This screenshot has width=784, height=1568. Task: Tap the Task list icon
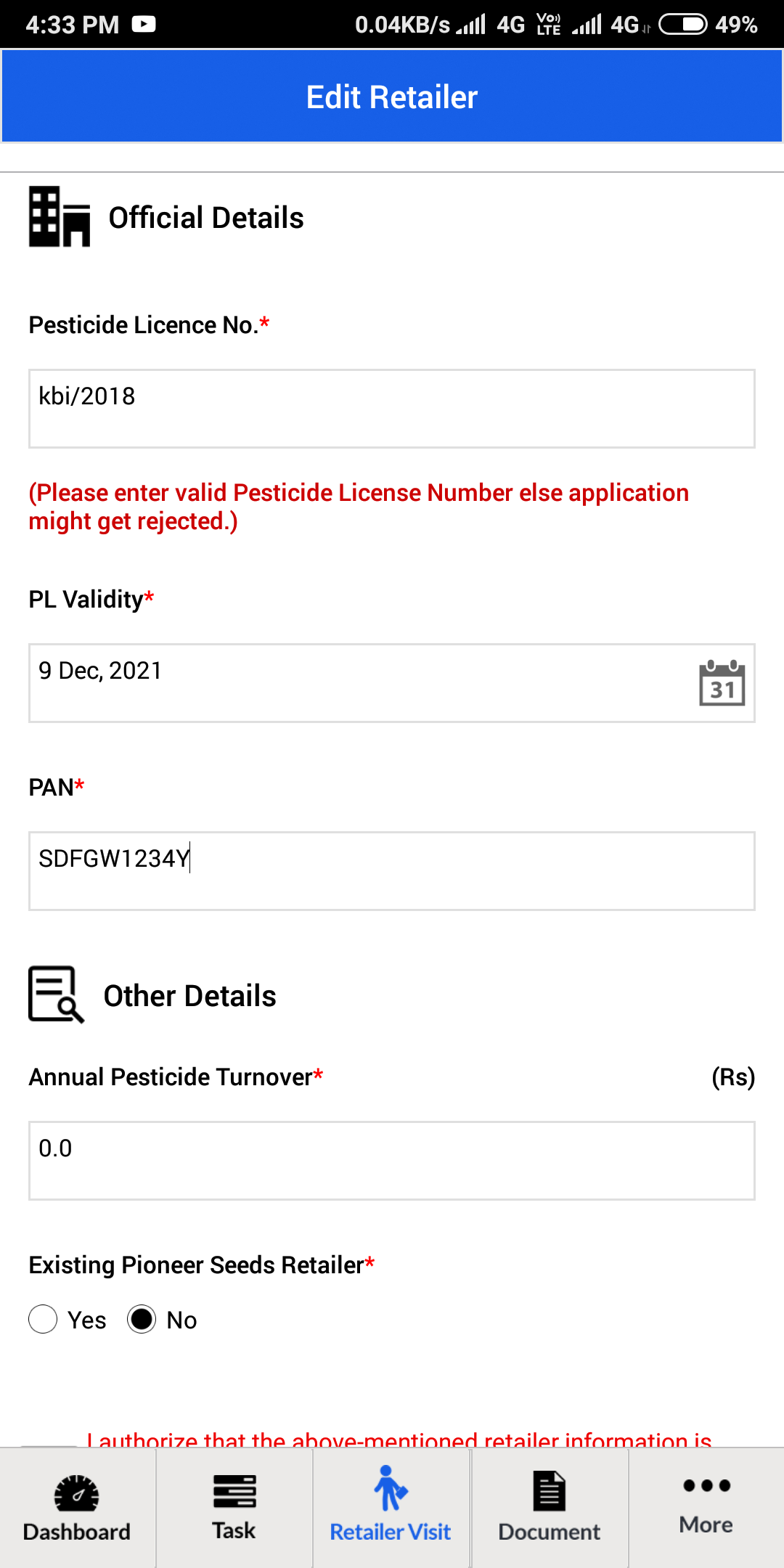pos(234,1491)
